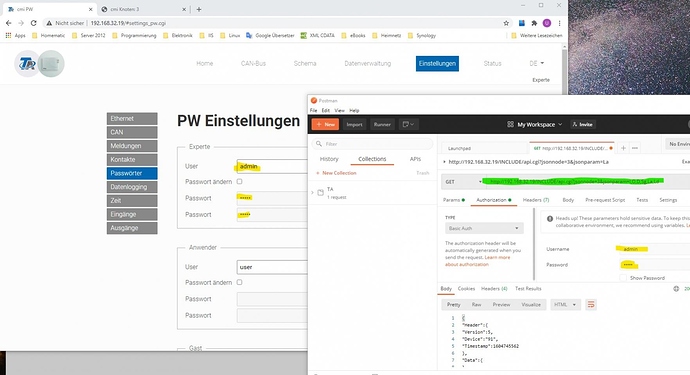Open Chrome extensions puzzle icon

(534, 23)
